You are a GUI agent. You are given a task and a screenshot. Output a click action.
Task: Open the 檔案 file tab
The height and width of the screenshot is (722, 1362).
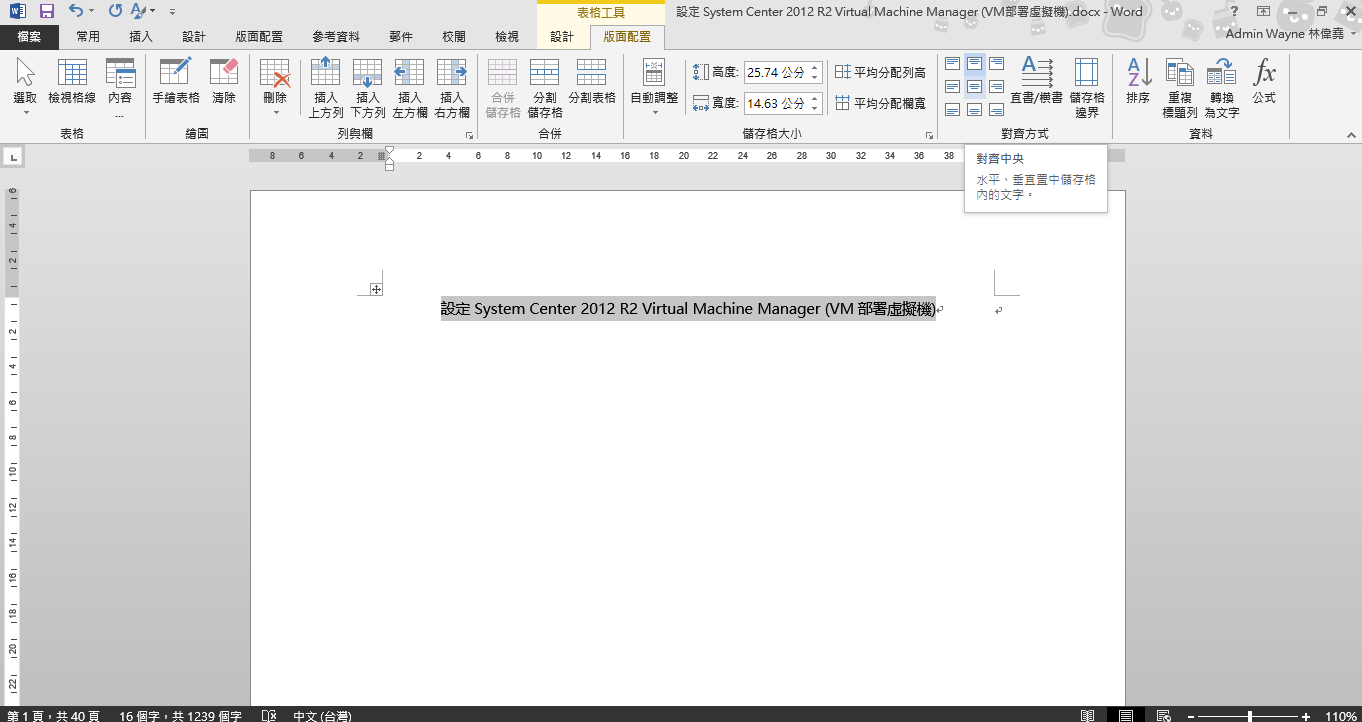[29, 37]
